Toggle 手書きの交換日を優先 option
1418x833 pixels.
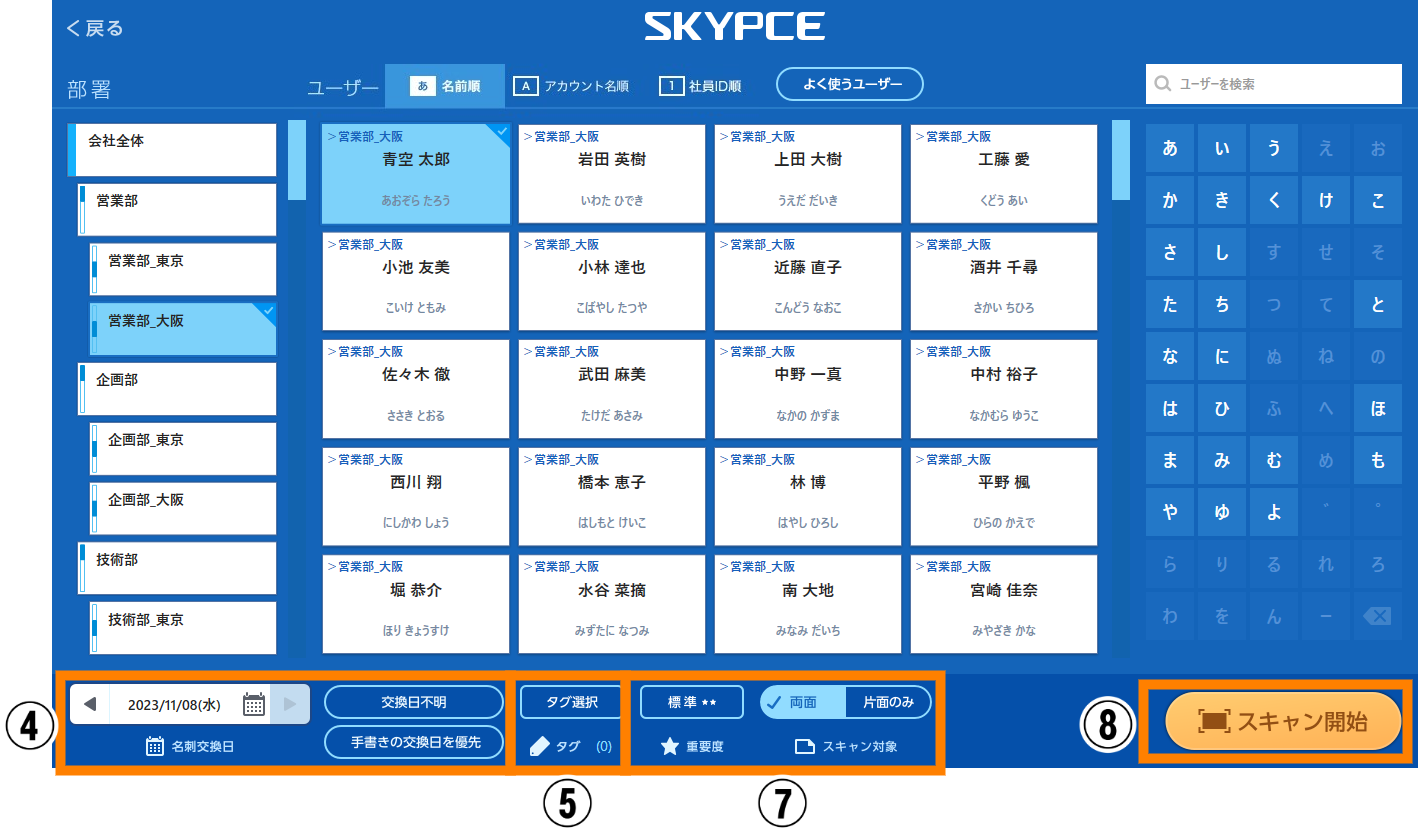tap(414, 742)
